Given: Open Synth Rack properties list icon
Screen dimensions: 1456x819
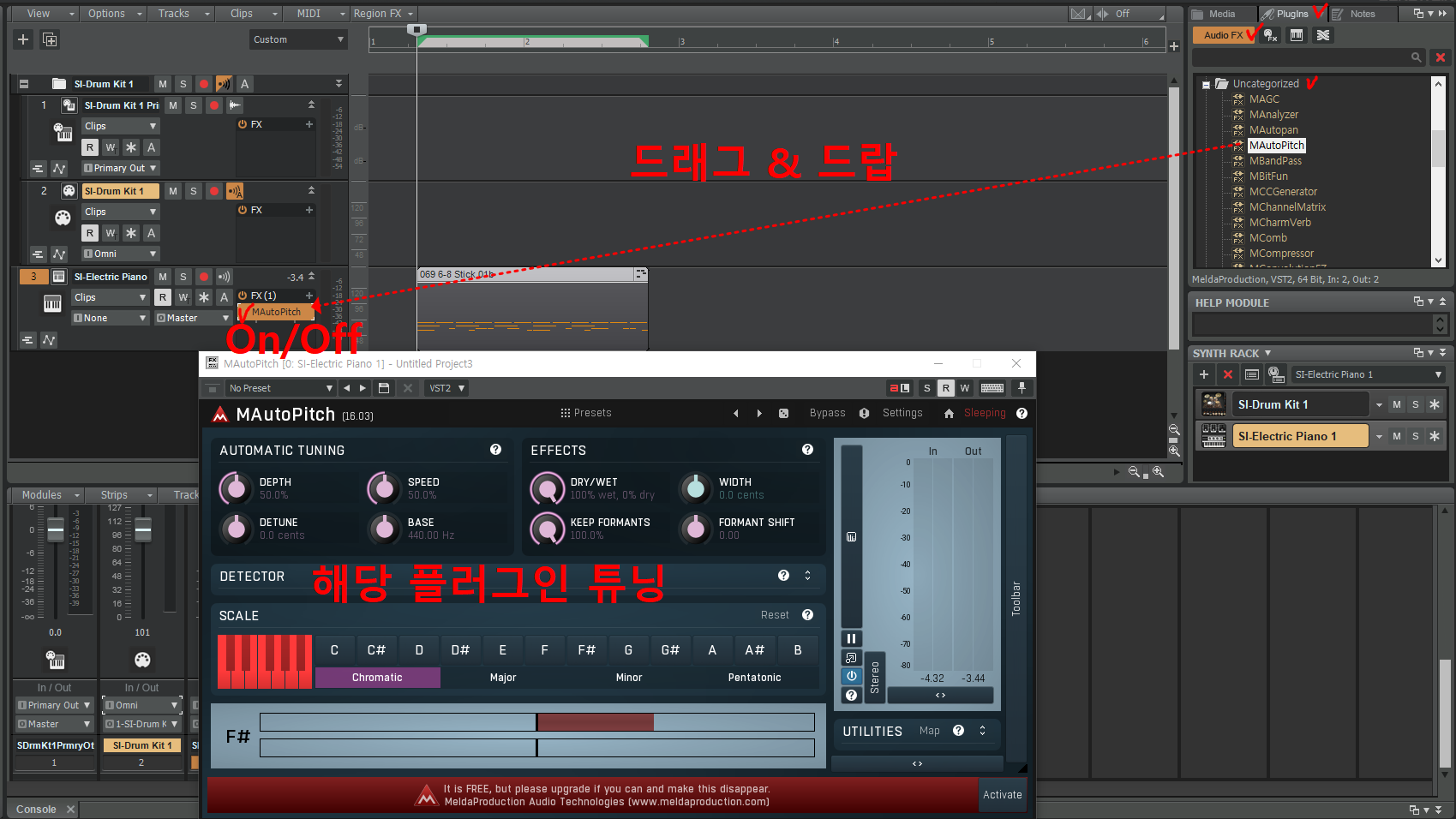Looking at the screenshot, I should coord(1252,374).
